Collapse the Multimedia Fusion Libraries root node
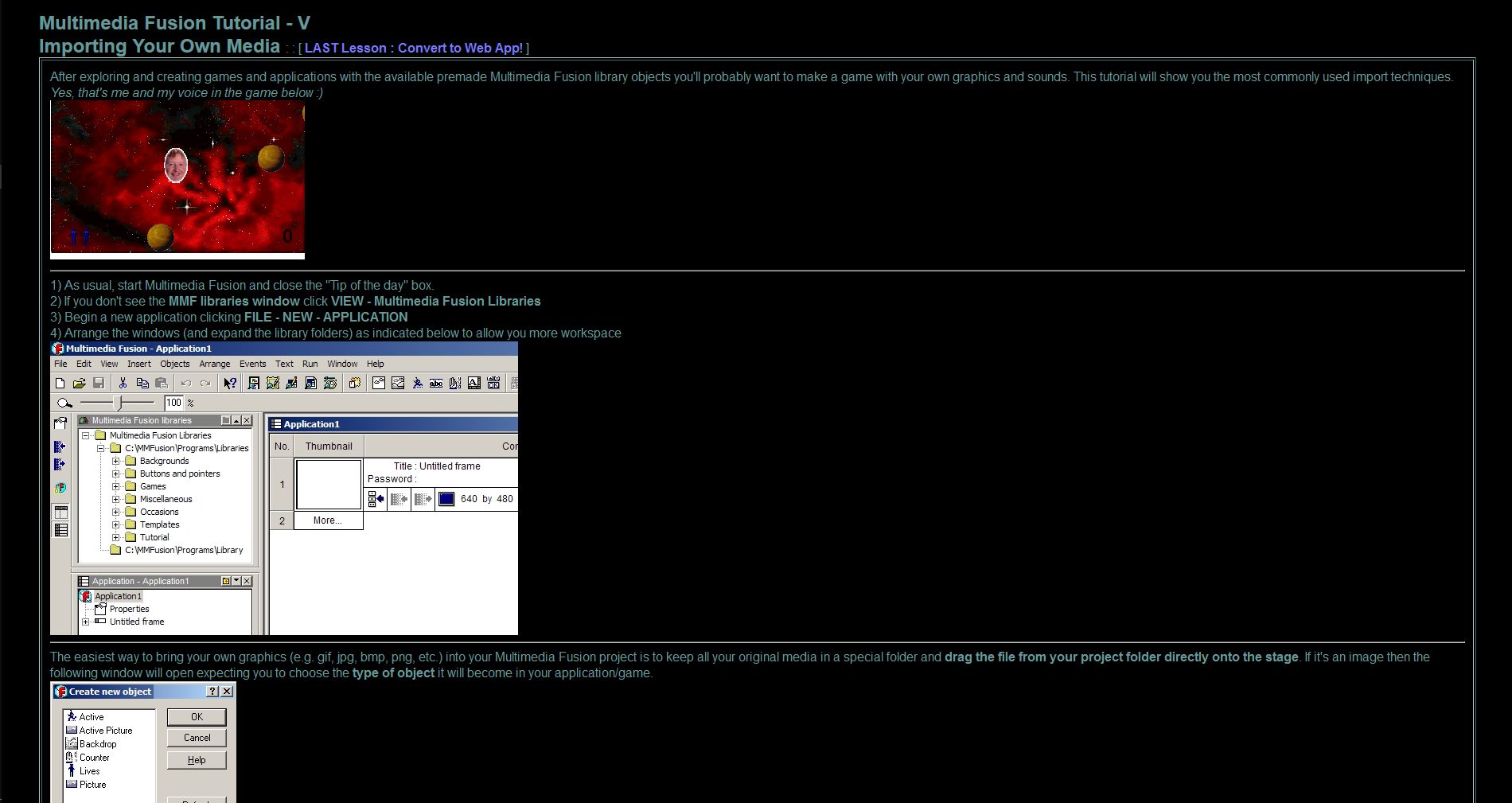 point(85,435)
